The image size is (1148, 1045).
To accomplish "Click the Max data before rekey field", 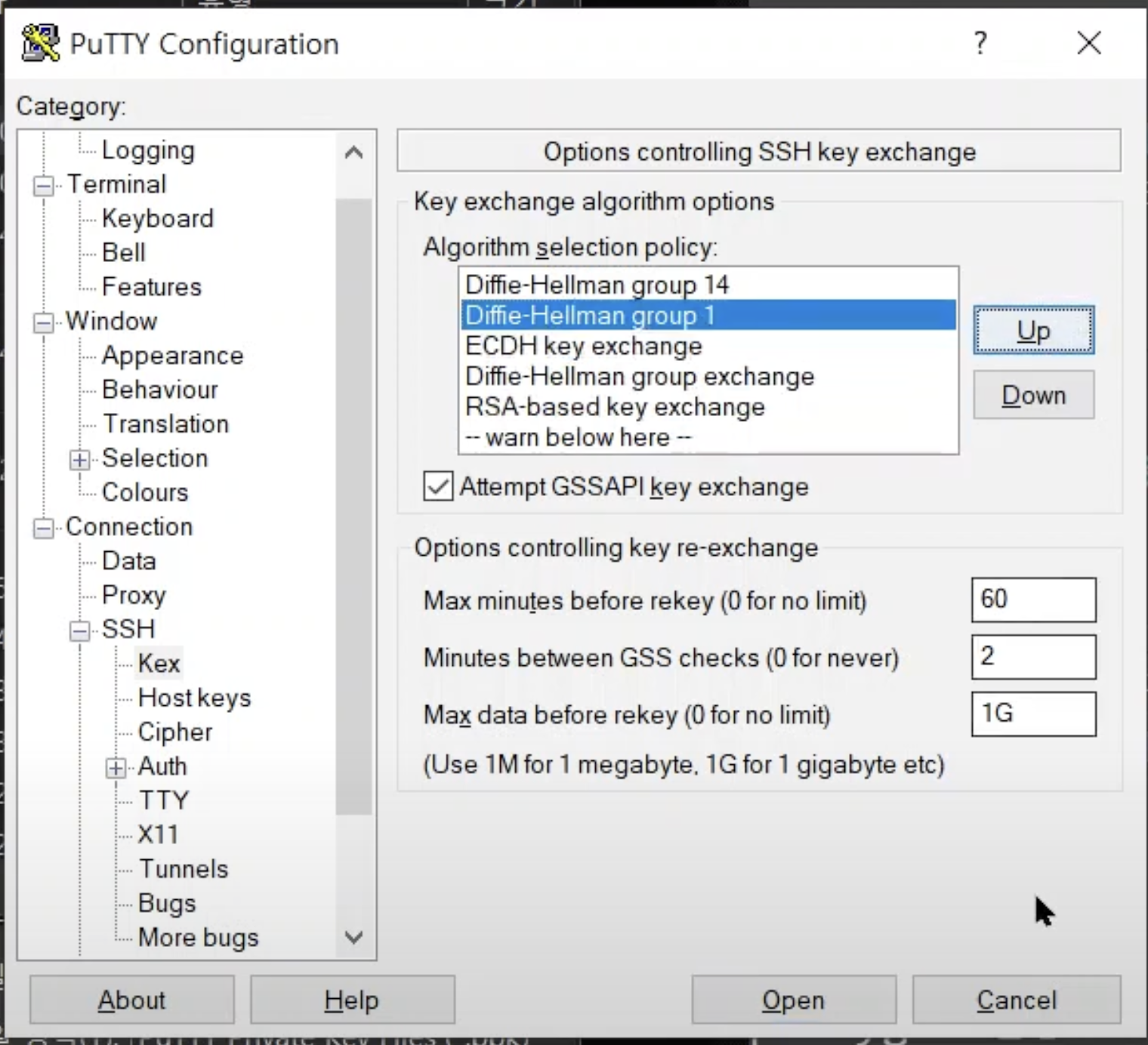I will [x=1033, y=714].
